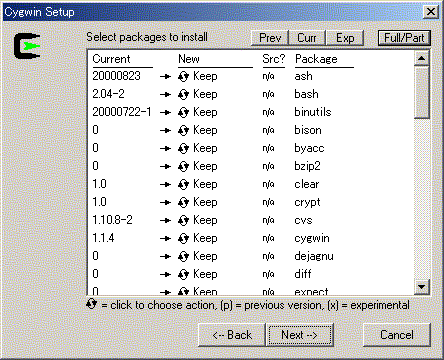Click the package list scroll up arrow

click(x=422, y=59)
